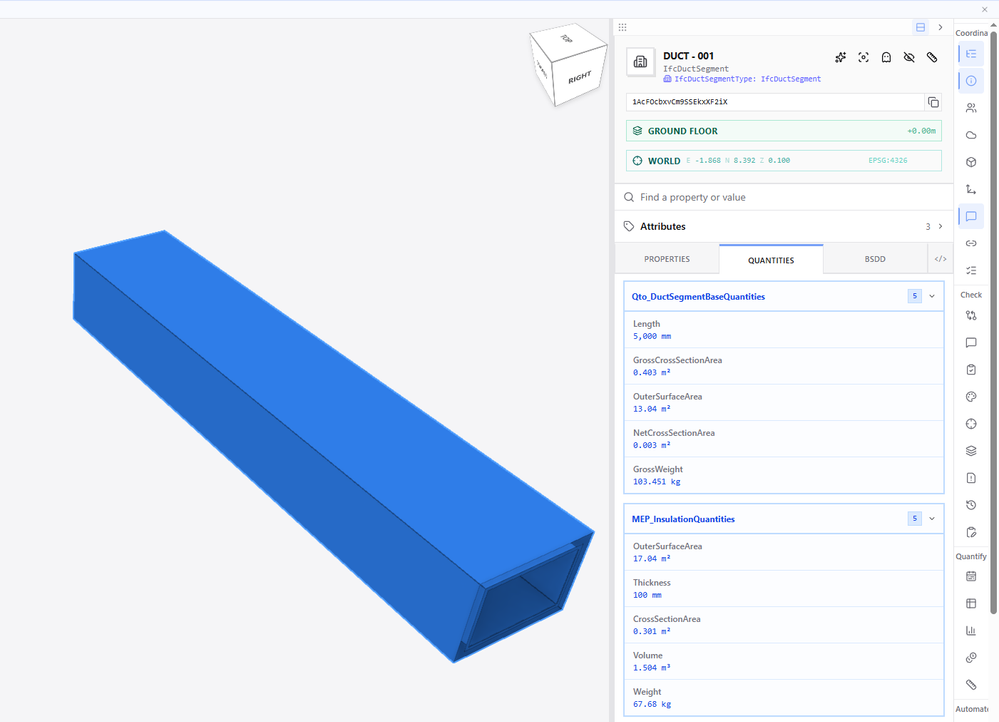
Task: Toggle the tree structure icon in sidebar
Action: tap(971, 54)
